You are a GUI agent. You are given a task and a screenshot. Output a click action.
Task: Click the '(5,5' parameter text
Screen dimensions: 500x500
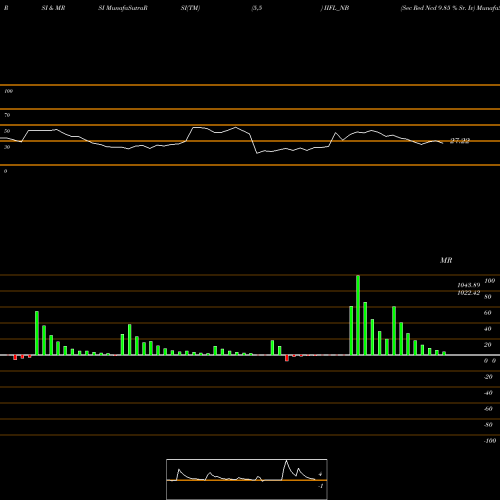coord(257,8)
